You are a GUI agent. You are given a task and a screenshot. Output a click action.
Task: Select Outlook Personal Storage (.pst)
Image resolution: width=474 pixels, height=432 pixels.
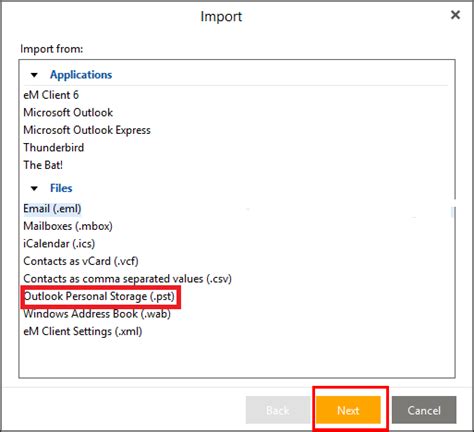coord(99,296)
